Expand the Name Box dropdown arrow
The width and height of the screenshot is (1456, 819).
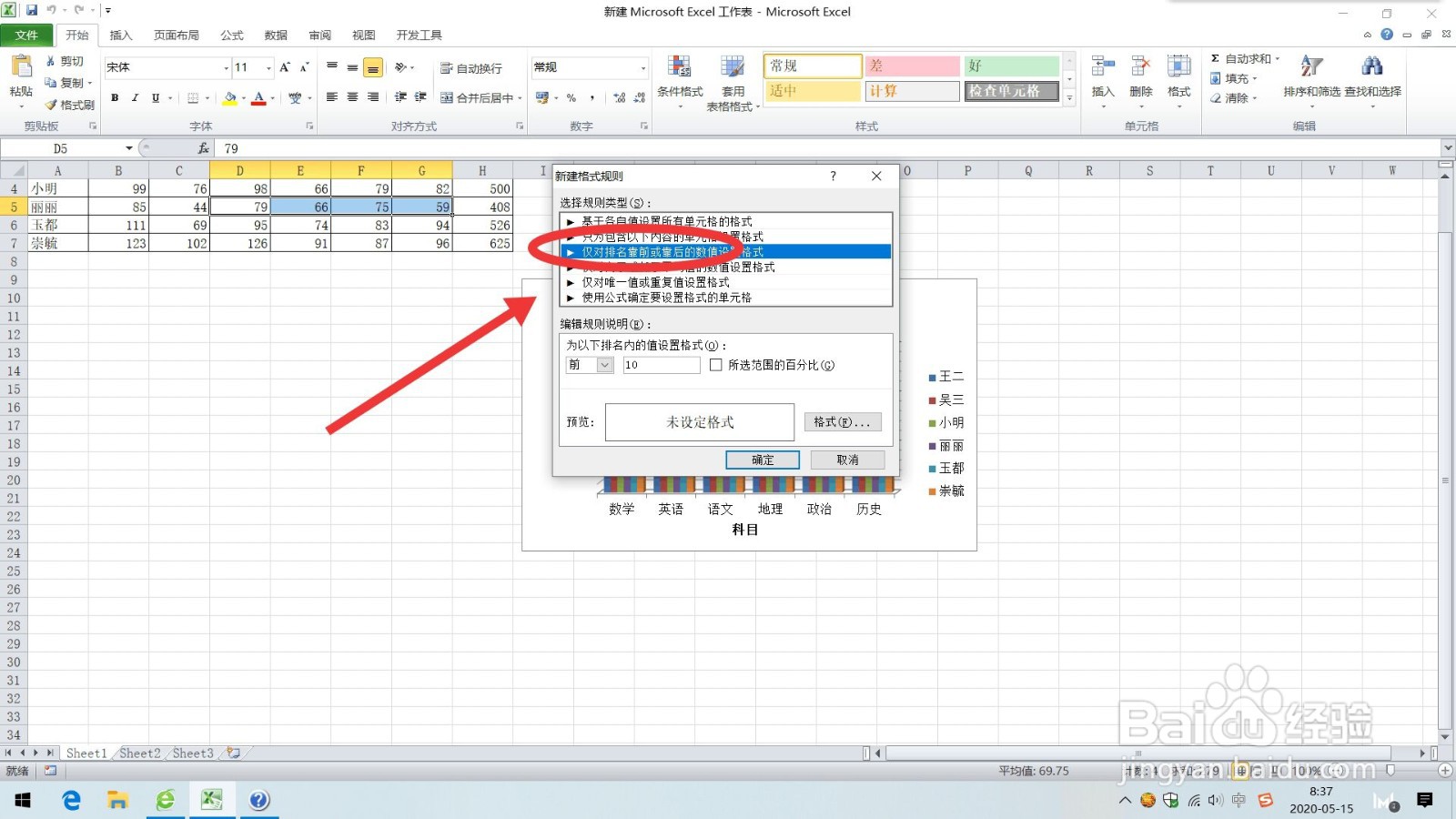[x=129, y=148]
